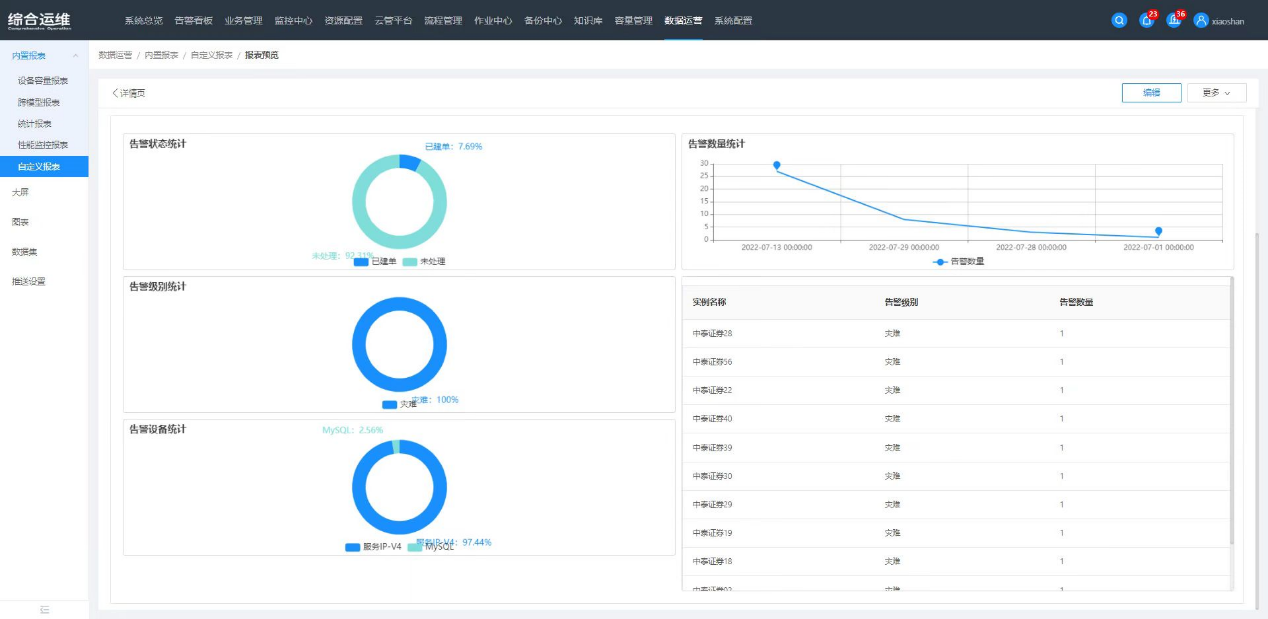Click the blue 灾难 legend color swatch
Image resolution: width=1268 pixels, height=619 pixels.
click(x=390, y=404)
